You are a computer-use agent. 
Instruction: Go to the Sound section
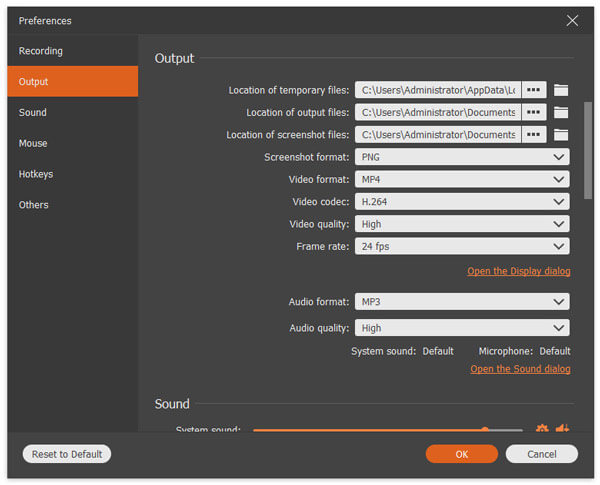pos(73,113)
